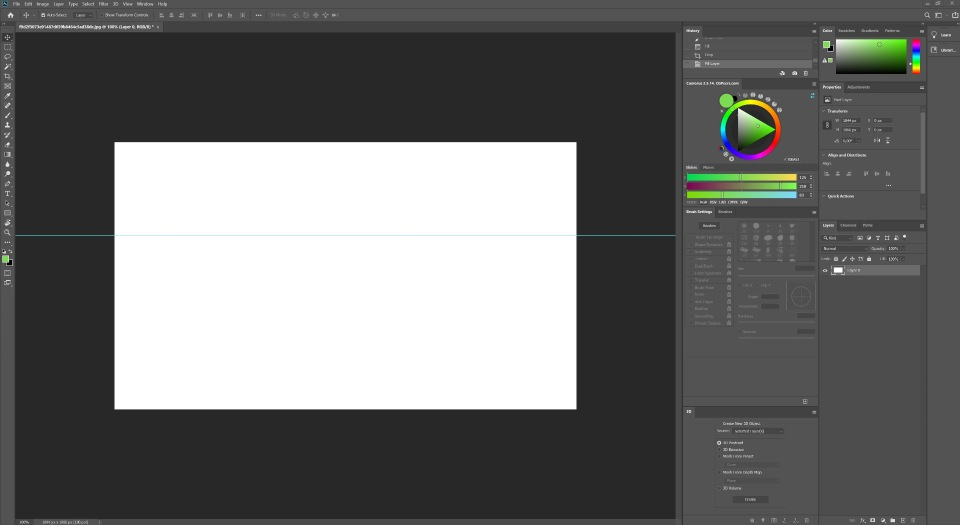
Task: Delete layer with Layers panel trash icon
Action: (x=913, y=521)
